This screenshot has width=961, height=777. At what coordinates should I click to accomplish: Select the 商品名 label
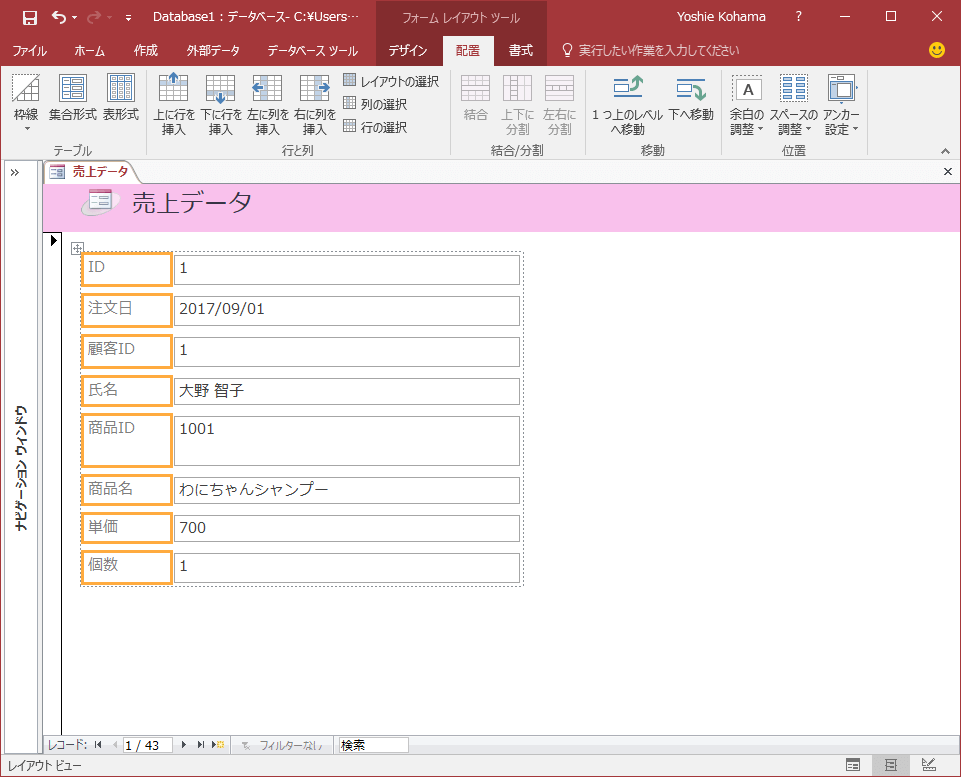(126, 490)
